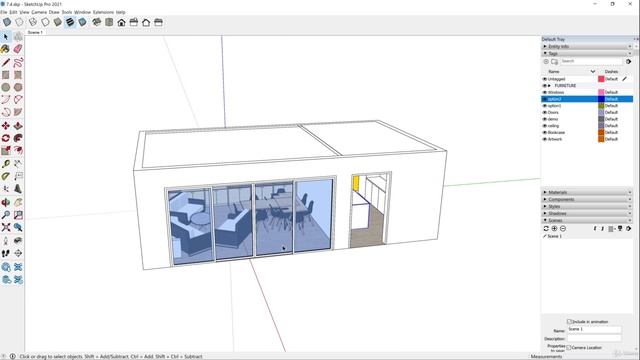This screenshot has height=360, width=640.
Task: Hide the Doors tag
Action: (544, 112)
